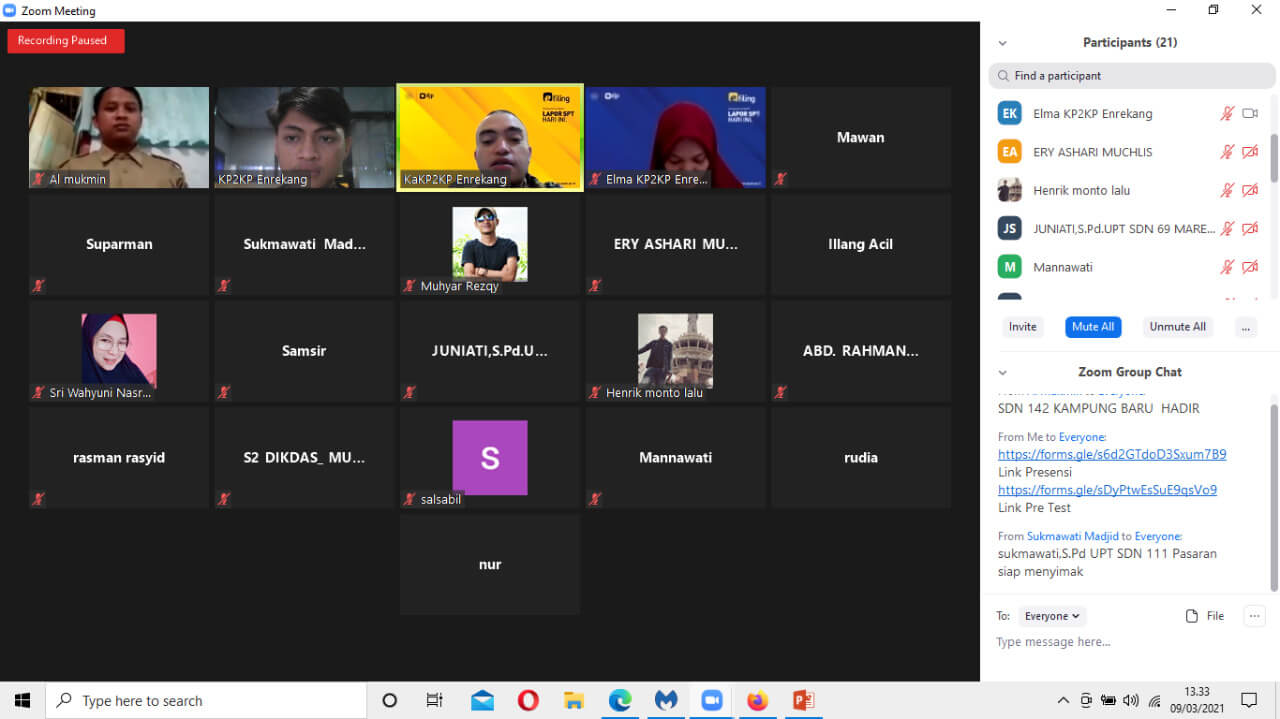Image resolution: width=1280 pixels, height=719 pixels.
Task: Open PowerPoint from the taskbar
Action: coord(803,700)
